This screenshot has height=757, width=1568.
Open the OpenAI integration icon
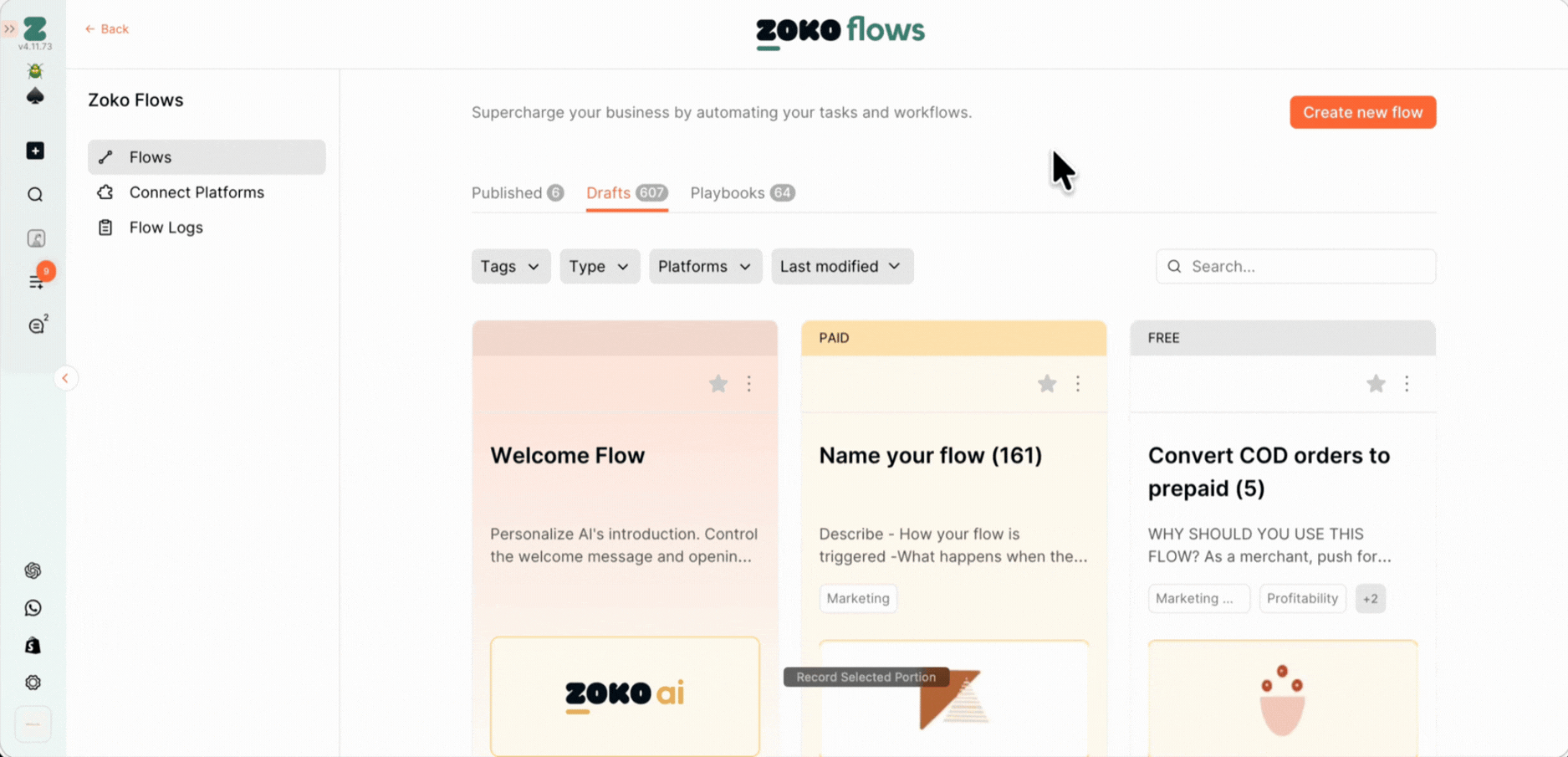33,570
